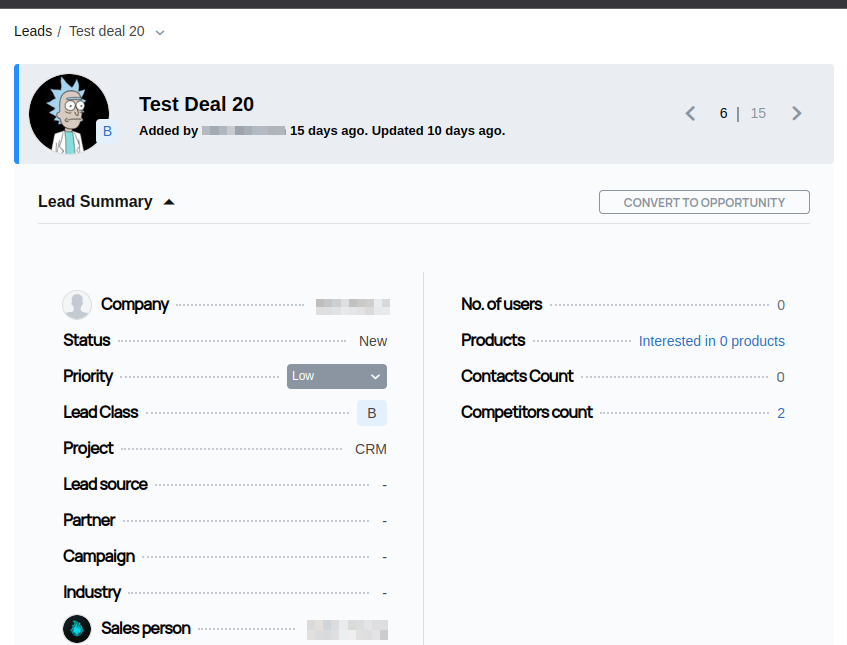The height and width of the screenshot is (645, 847).
Task: Click the total leads count 15
Action: pyautogui.click(x=758, y=113)
